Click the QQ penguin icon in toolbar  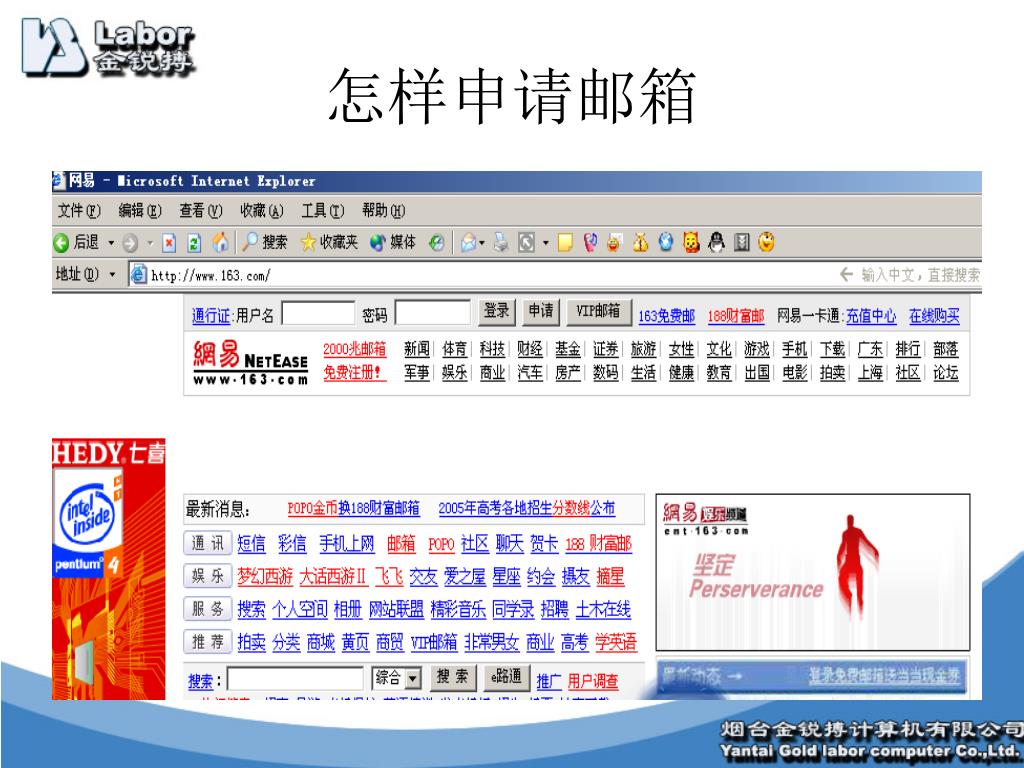click(716, 242)
